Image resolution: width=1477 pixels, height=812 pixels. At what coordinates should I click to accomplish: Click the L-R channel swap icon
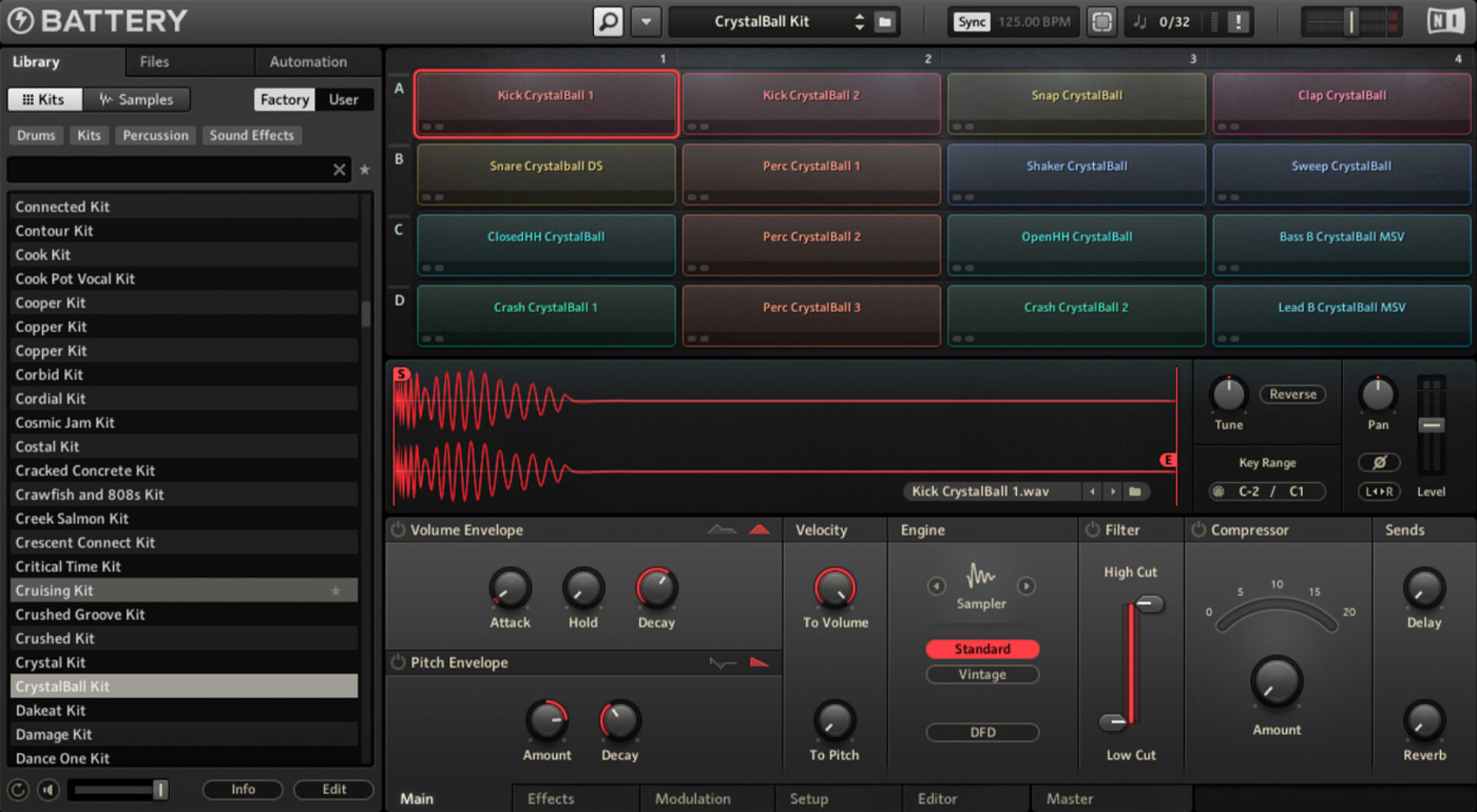[x=1379, y=491]
